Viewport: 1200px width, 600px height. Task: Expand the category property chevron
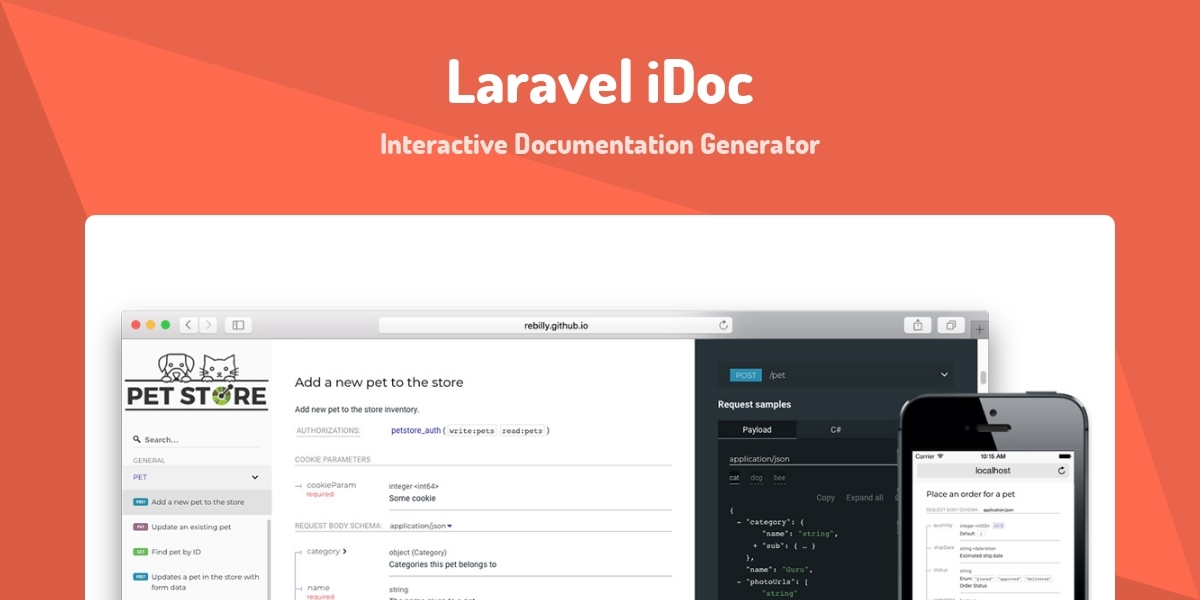pyautogui.click(x=344, y=551)
